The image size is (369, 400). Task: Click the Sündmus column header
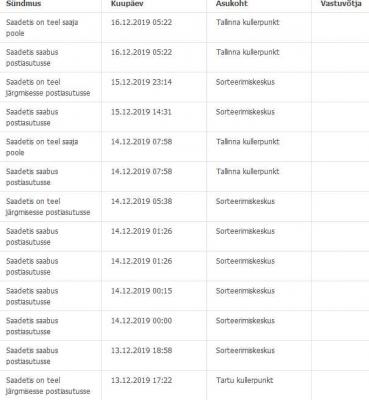24,4
